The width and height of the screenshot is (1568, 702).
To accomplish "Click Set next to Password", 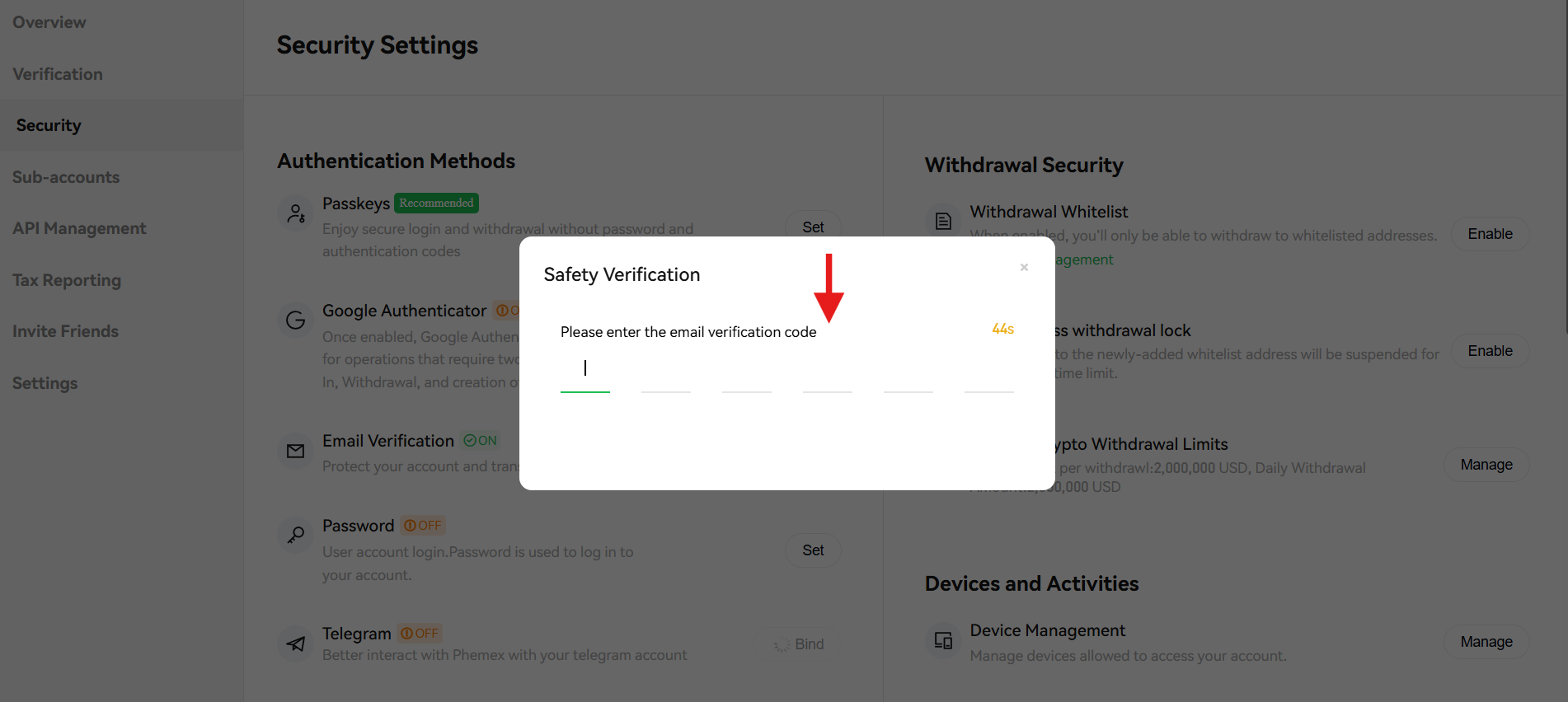I will click(x=813, y=550).
